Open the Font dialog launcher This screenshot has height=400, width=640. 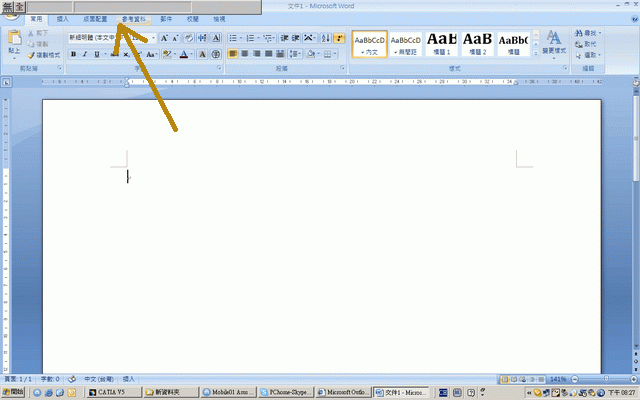tap(219, 68)
